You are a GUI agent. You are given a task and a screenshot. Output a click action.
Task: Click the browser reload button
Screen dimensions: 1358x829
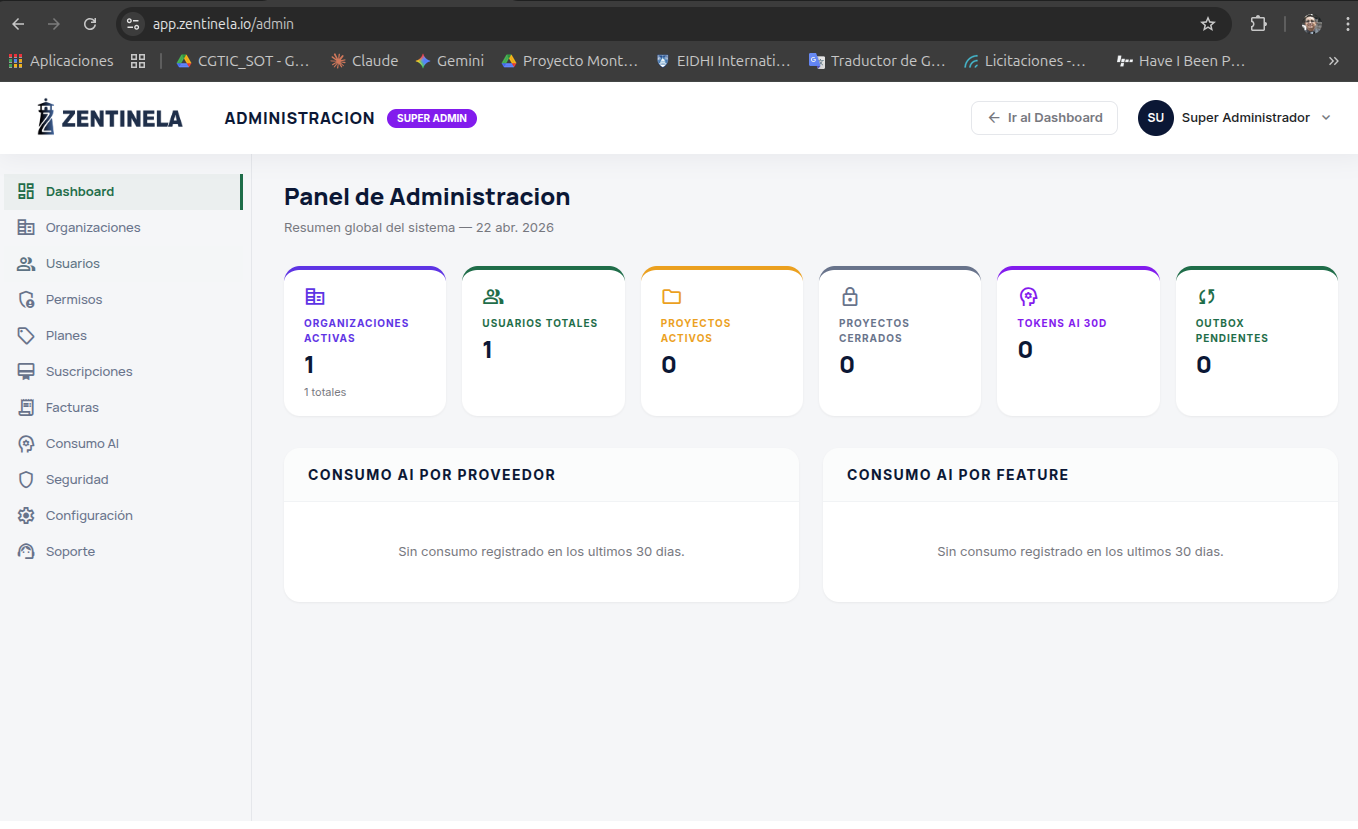point(90,24)
